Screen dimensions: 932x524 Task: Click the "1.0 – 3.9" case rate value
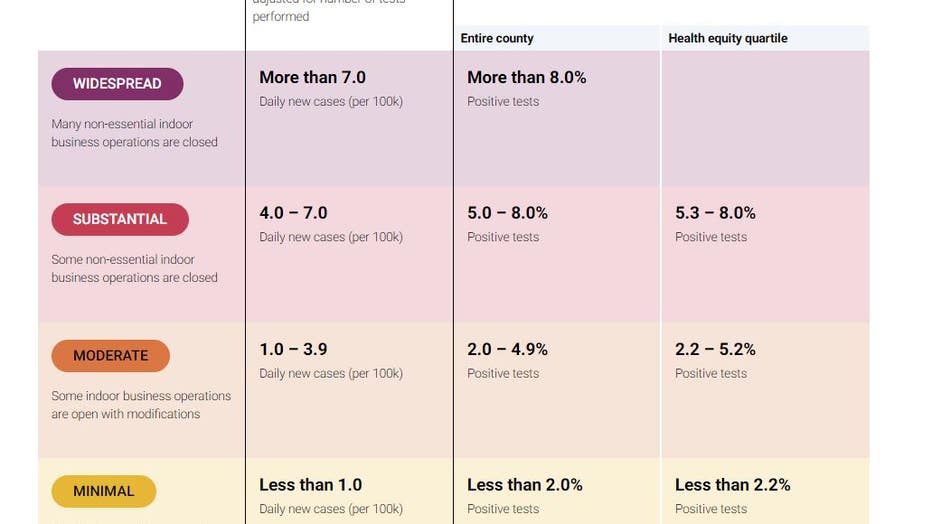(293, 349)
